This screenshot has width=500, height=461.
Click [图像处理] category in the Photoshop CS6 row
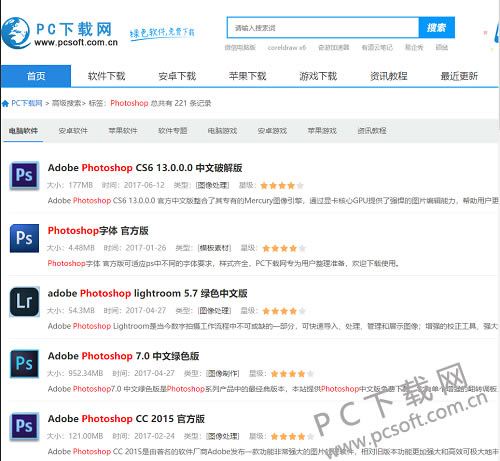pyautogui.click(x=212, y=185)
